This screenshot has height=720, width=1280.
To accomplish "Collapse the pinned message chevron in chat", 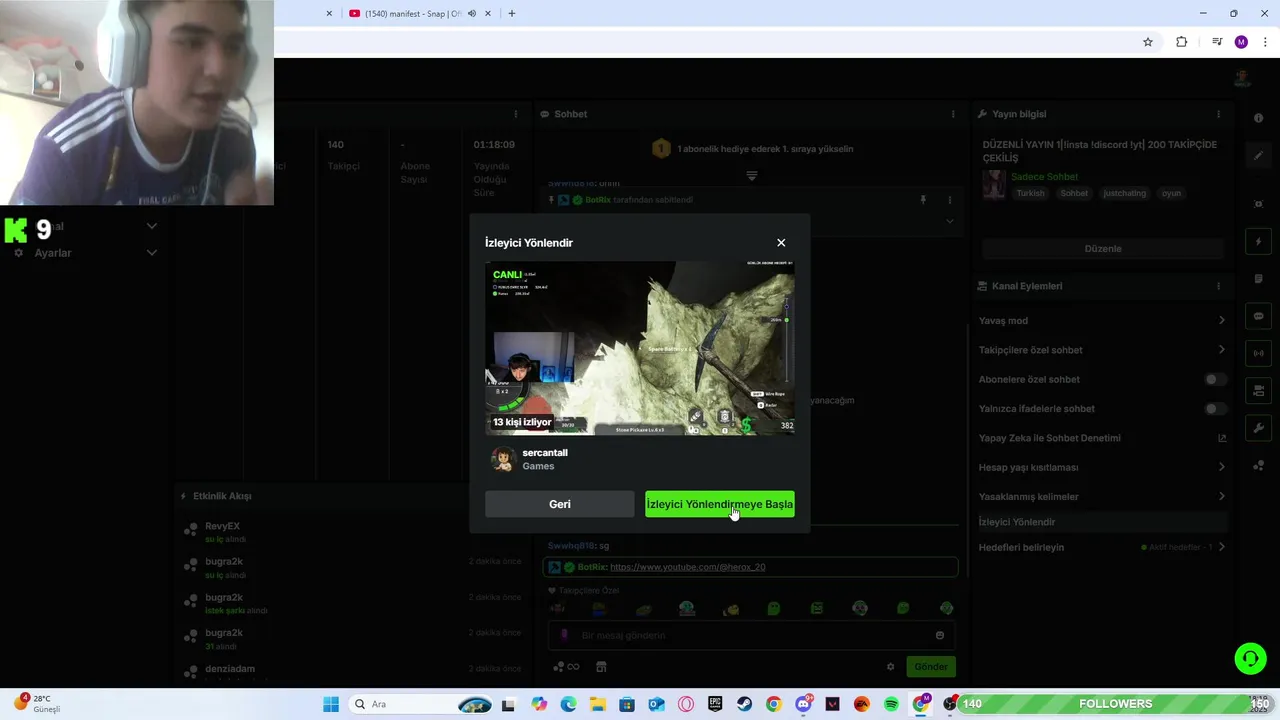I will [x=949, y=221].
